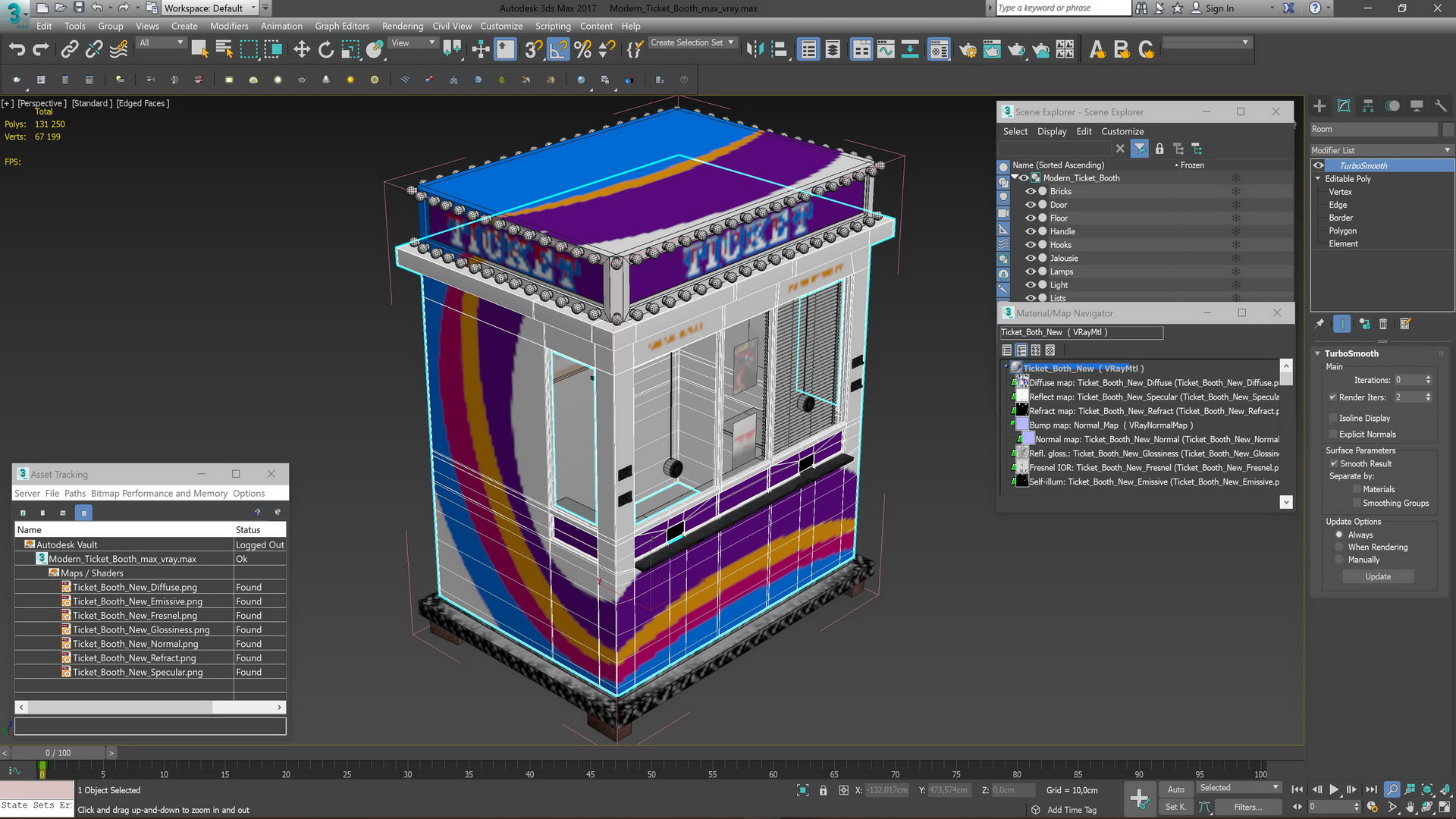The height and width of the screenshot is (819, 1456).
Task: Select the Select and Move tool
Action: [x=302, y=50]
